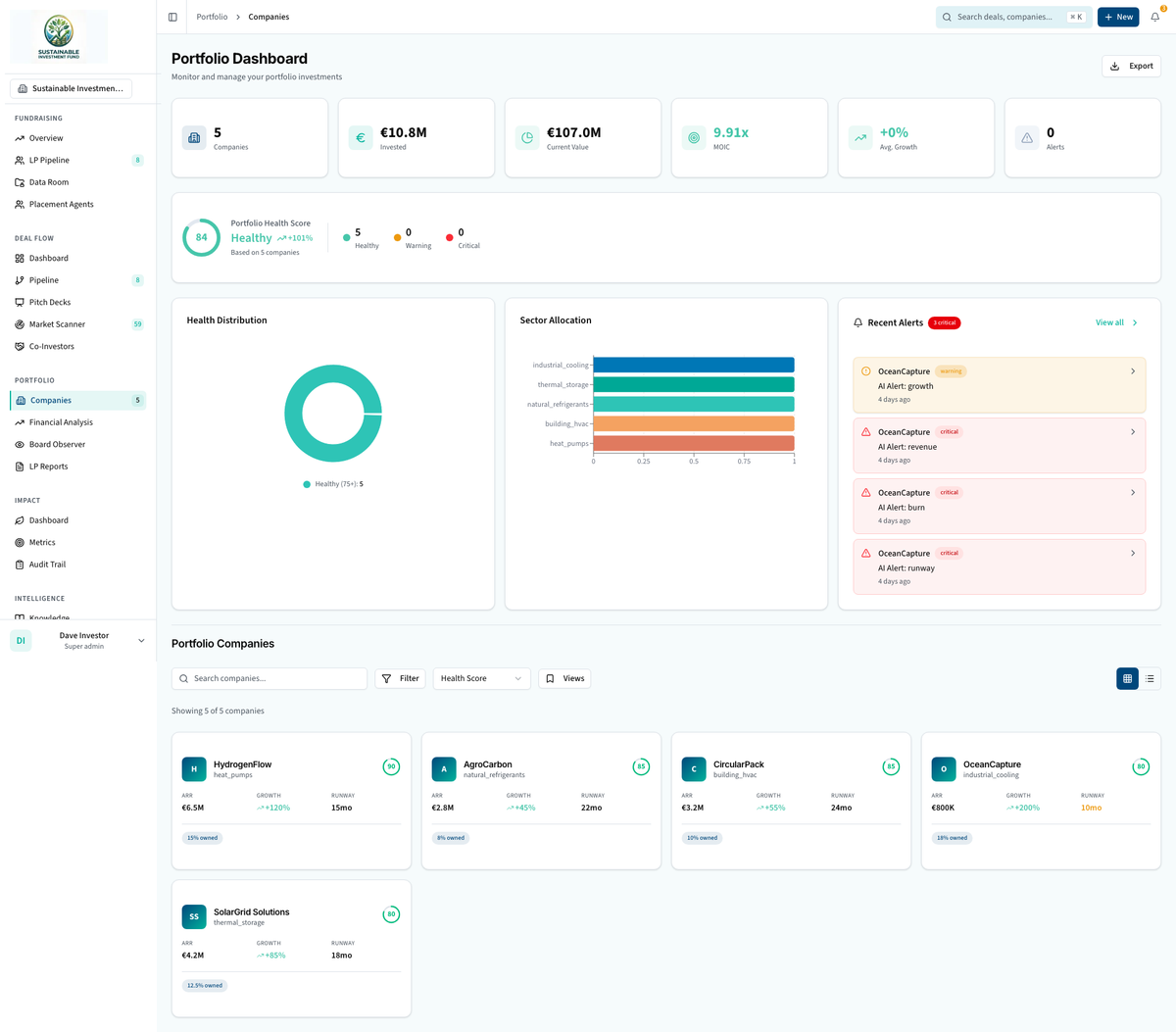
Task: Select the Market Scanner sidebar icon
Action: 18,323
